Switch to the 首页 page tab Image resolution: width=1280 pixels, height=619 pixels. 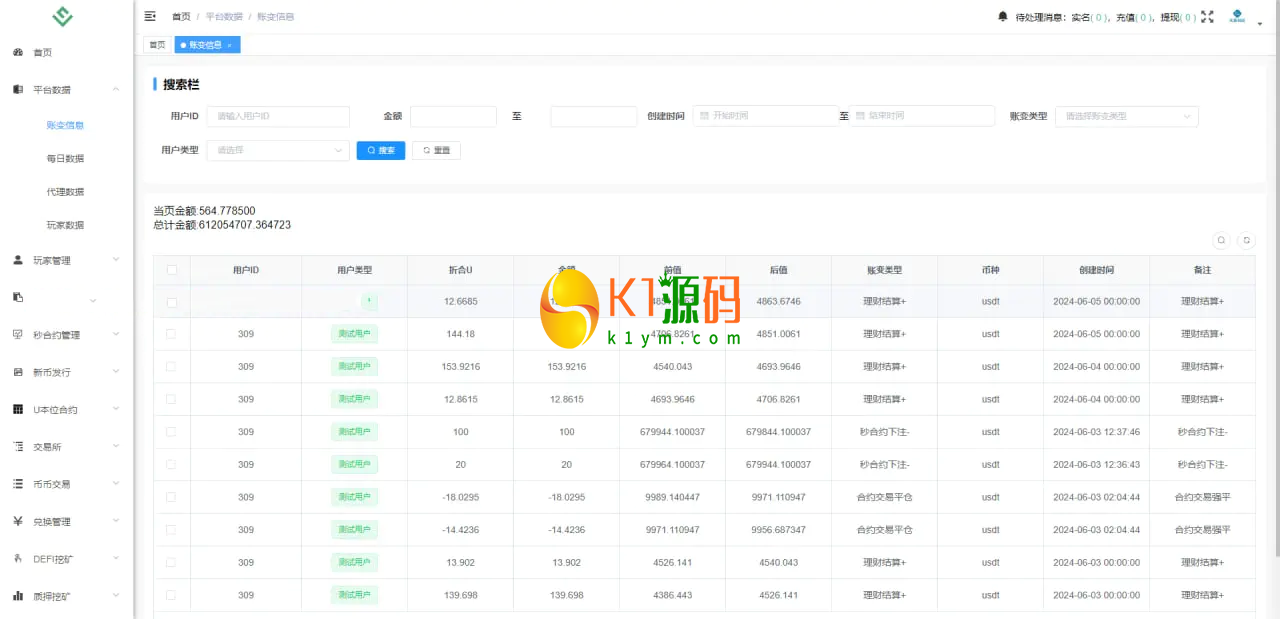pyautogui.click(x=157, y=45)
